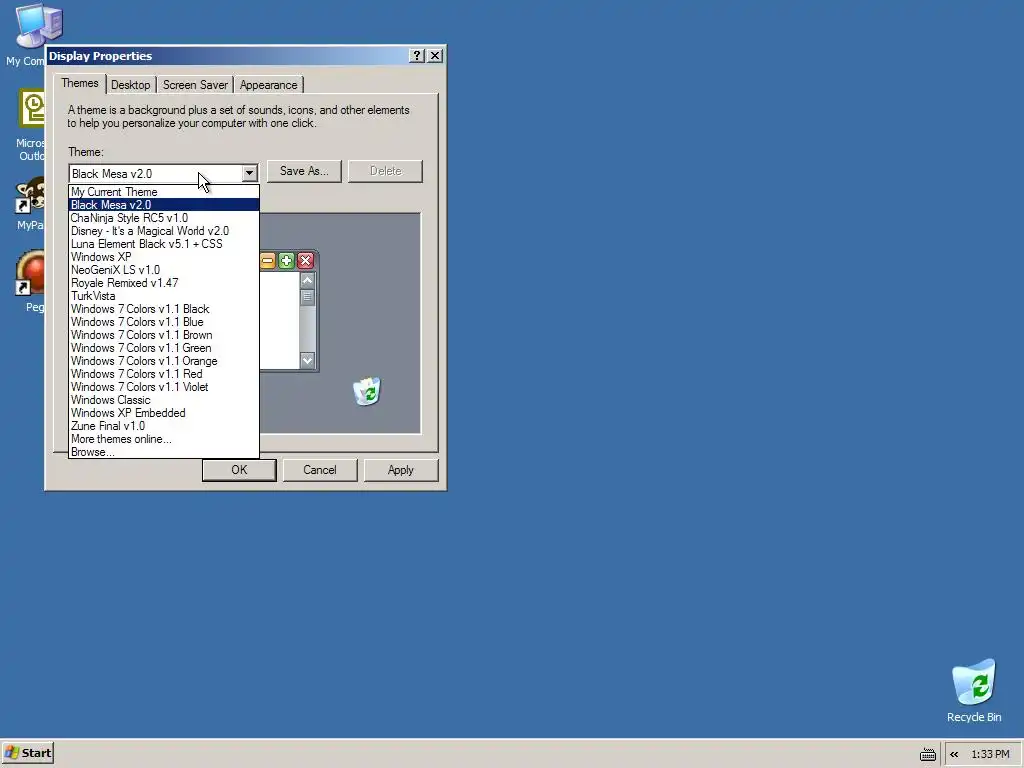The image size is (1024, 768).
Task: Open the Screen Saver tab
Action: [x=195, y=85]
